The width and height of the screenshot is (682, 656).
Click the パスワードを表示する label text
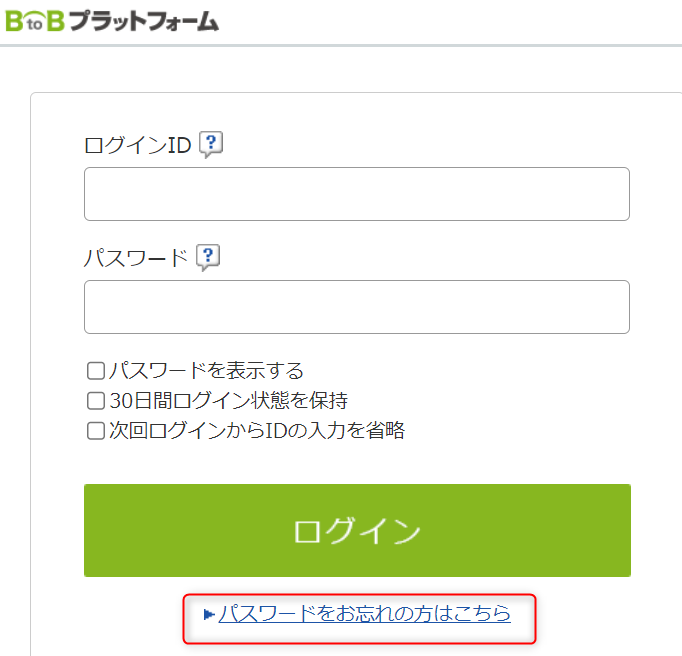[206, 372]
